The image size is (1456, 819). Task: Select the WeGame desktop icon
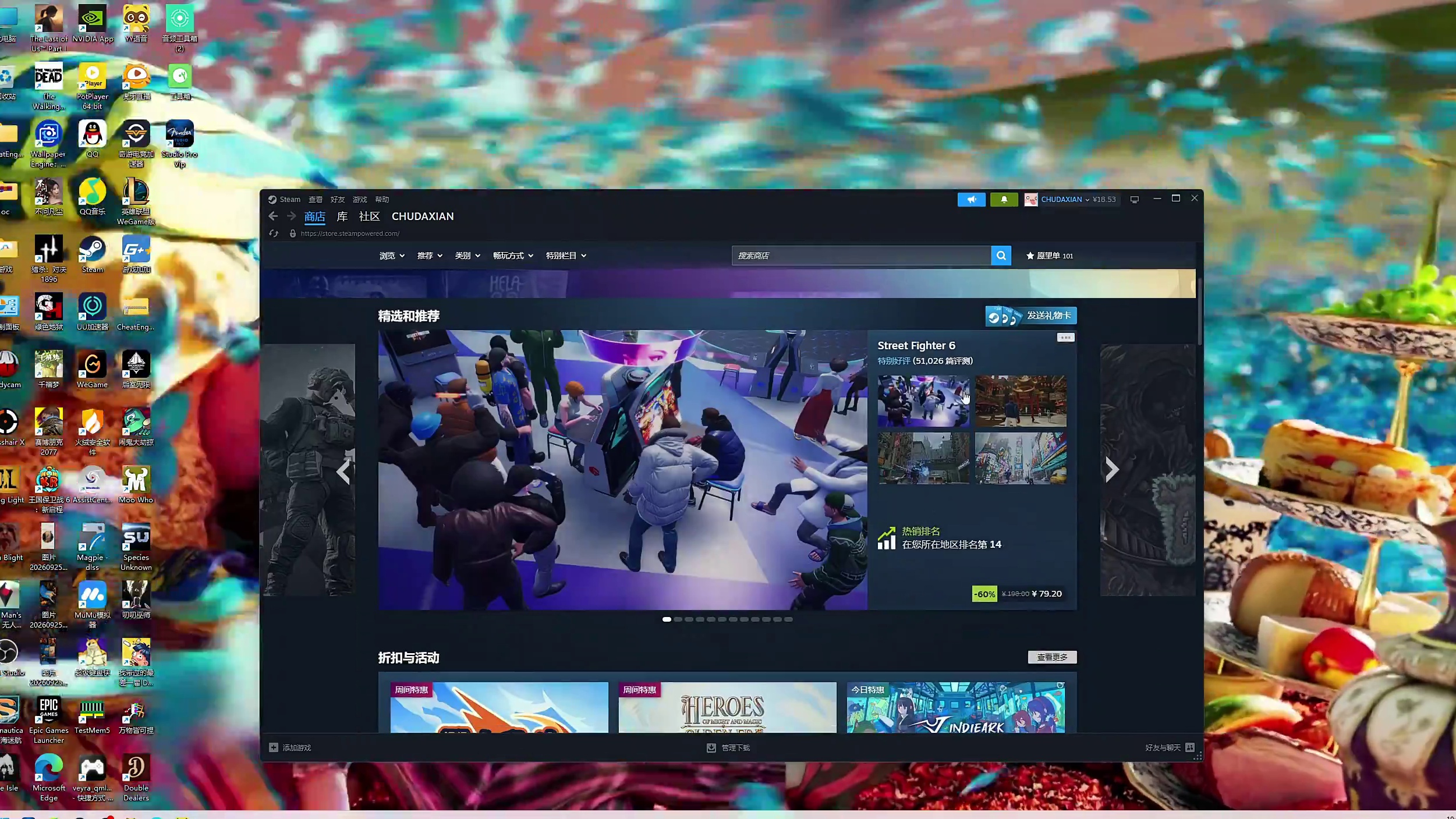pos(93,370)
